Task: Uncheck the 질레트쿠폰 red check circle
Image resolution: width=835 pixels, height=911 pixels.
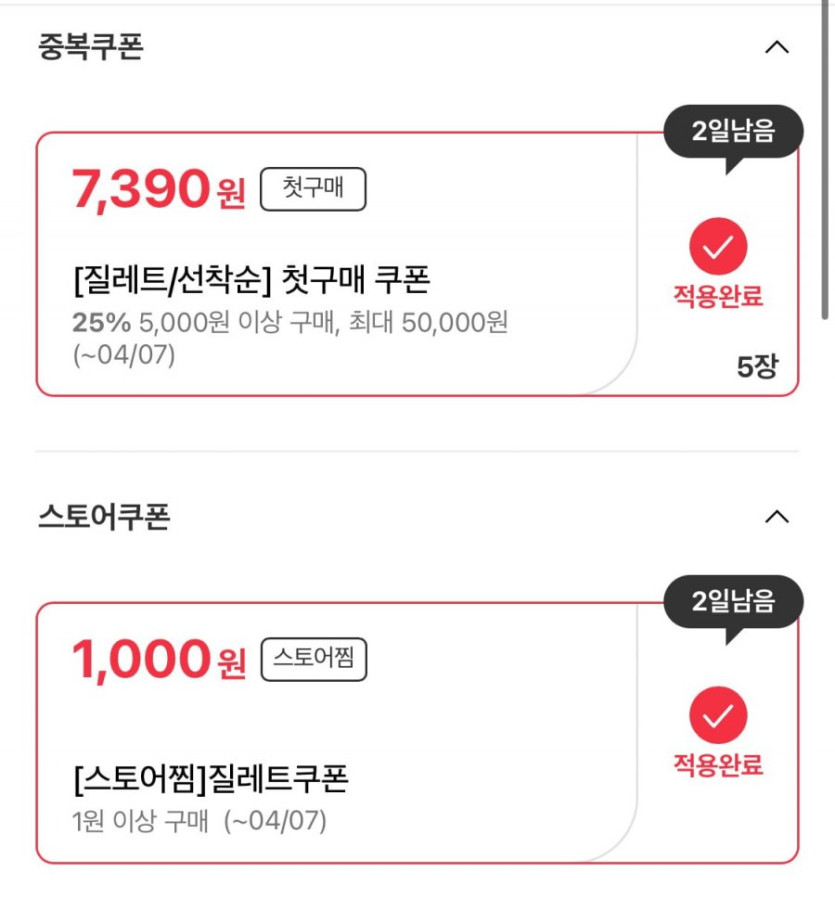Action: click(x=718, y=716)
